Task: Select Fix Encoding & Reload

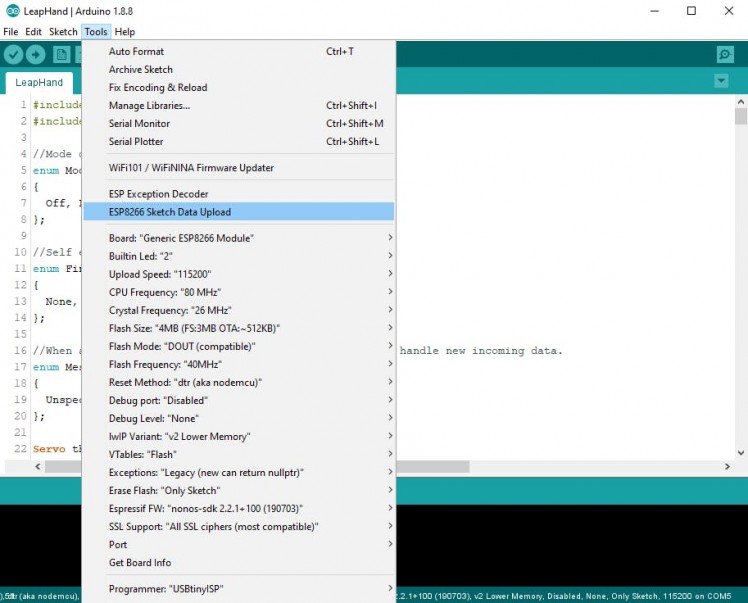Action: (239, 88)
